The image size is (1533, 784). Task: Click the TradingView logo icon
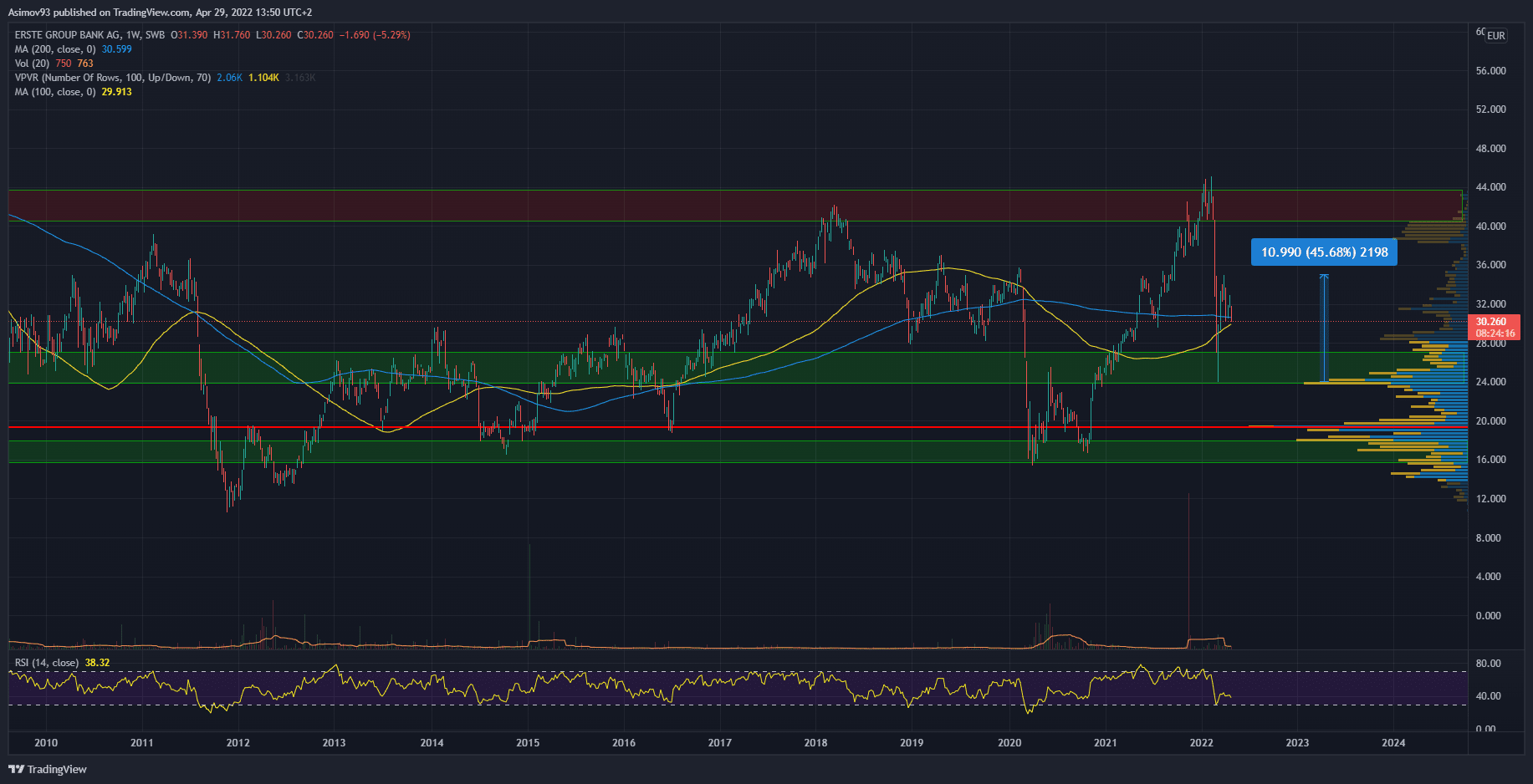[16, 769]
